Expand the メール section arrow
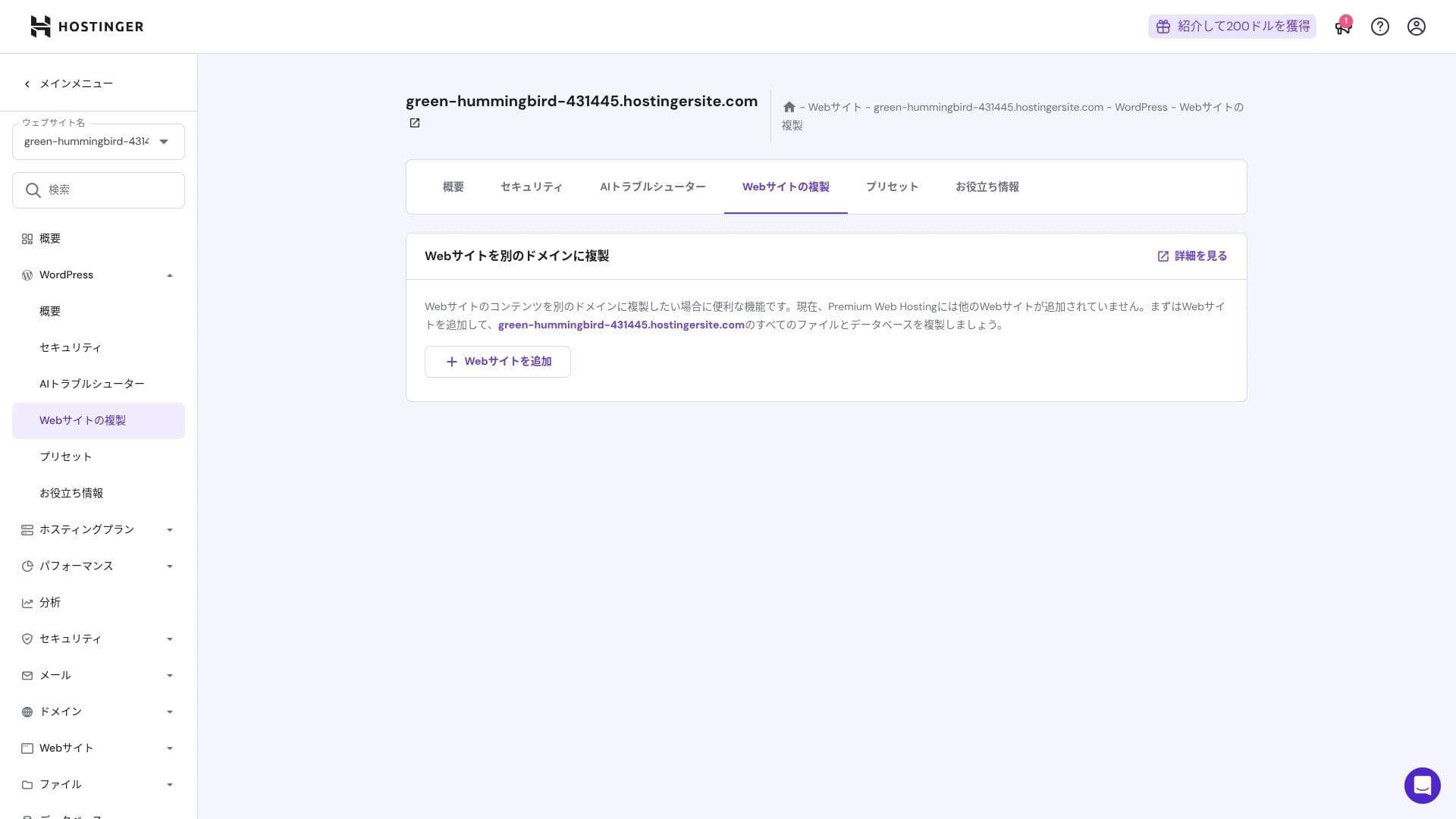 pyautogui.click(x=170, y=676)
